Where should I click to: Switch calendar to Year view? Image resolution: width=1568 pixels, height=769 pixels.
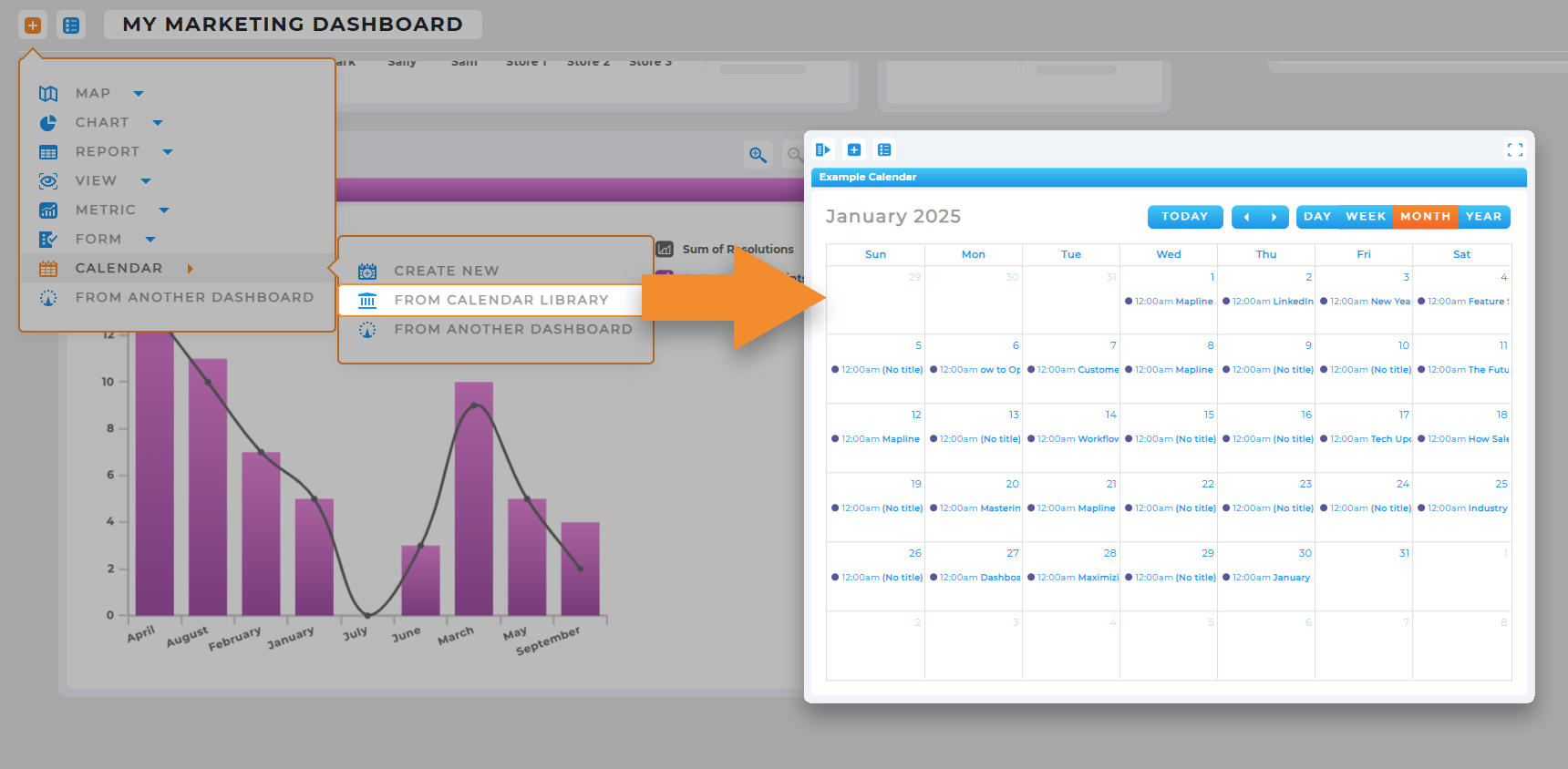(x=1484, y=217)
